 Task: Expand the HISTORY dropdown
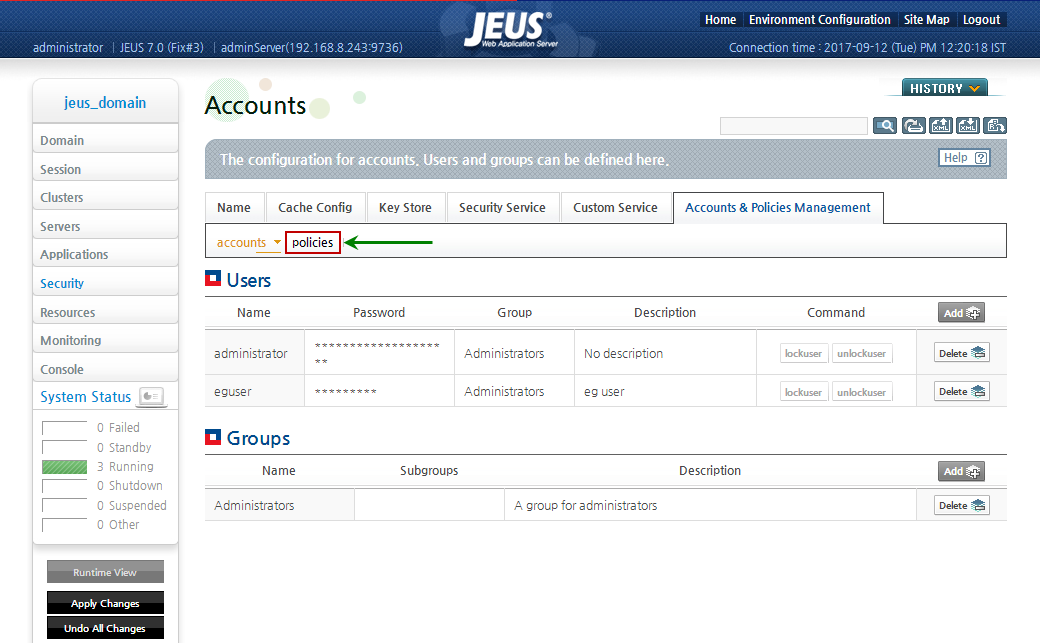click(944, 88)
